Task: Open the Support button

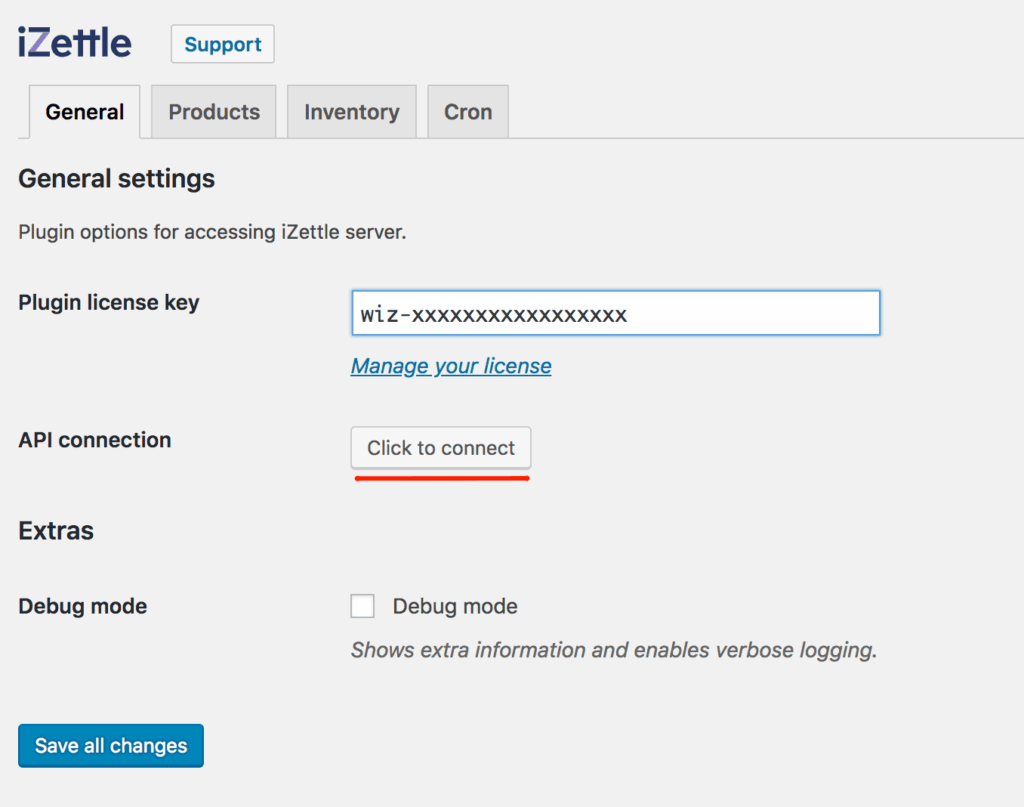Action: point(222,45)
